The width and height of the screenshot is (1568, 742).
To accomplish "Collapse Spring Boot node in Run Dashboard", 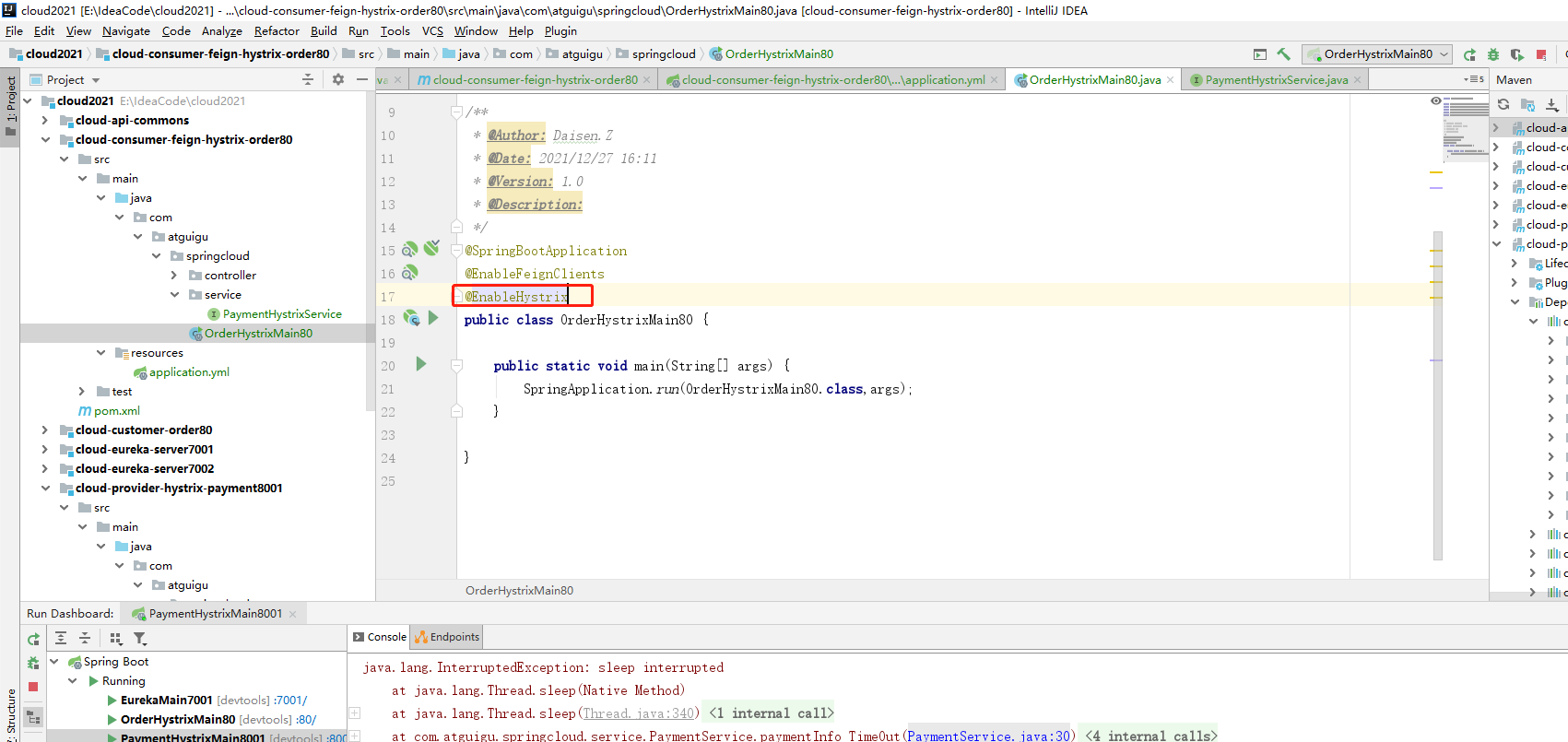I will coord(54,661).
